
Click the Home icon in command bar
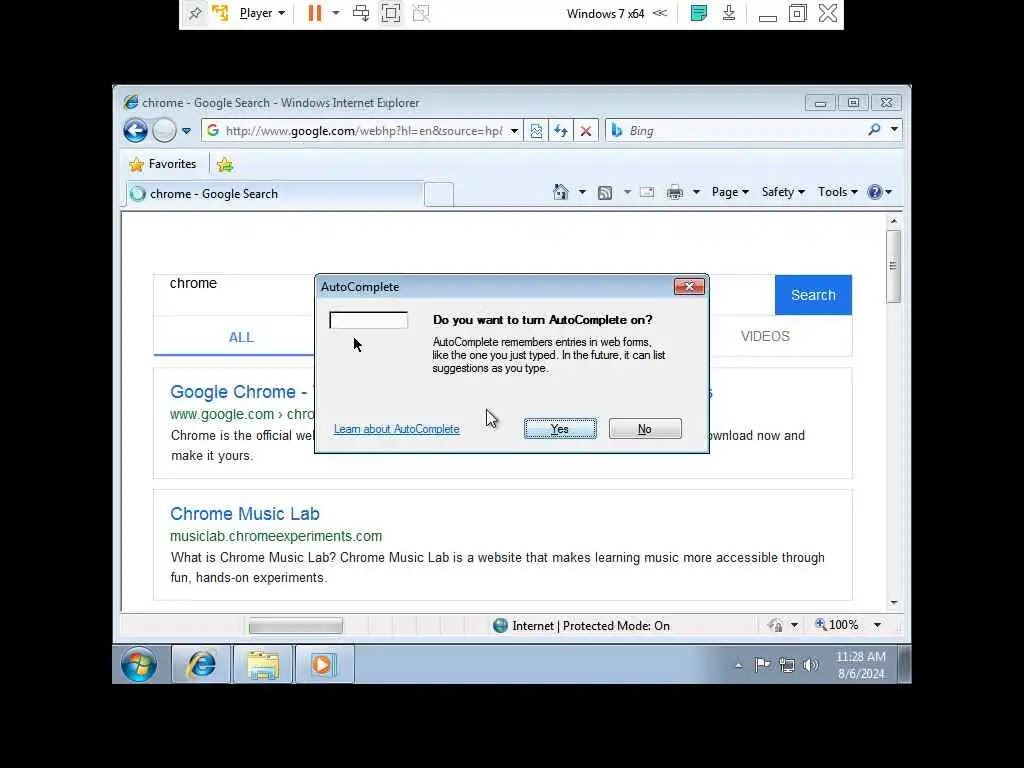pos(560,192)
